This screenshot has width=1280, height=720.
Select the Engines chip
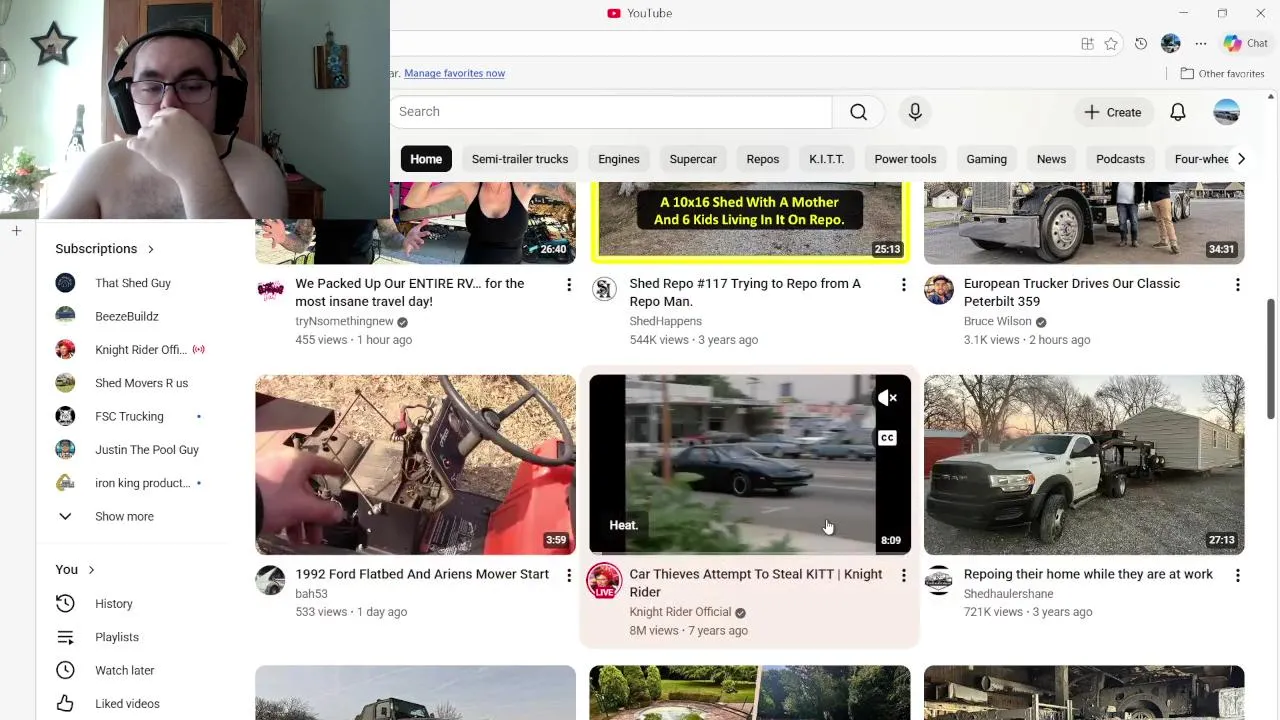click(619, 159)
